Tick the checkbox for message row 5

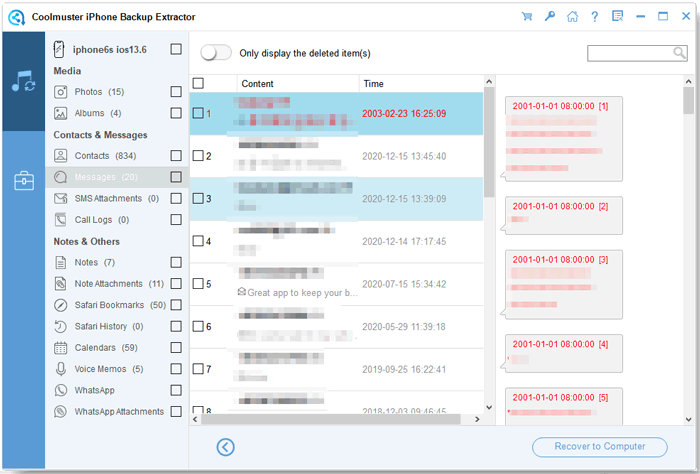pyautogui.click(x=198, y=284)
